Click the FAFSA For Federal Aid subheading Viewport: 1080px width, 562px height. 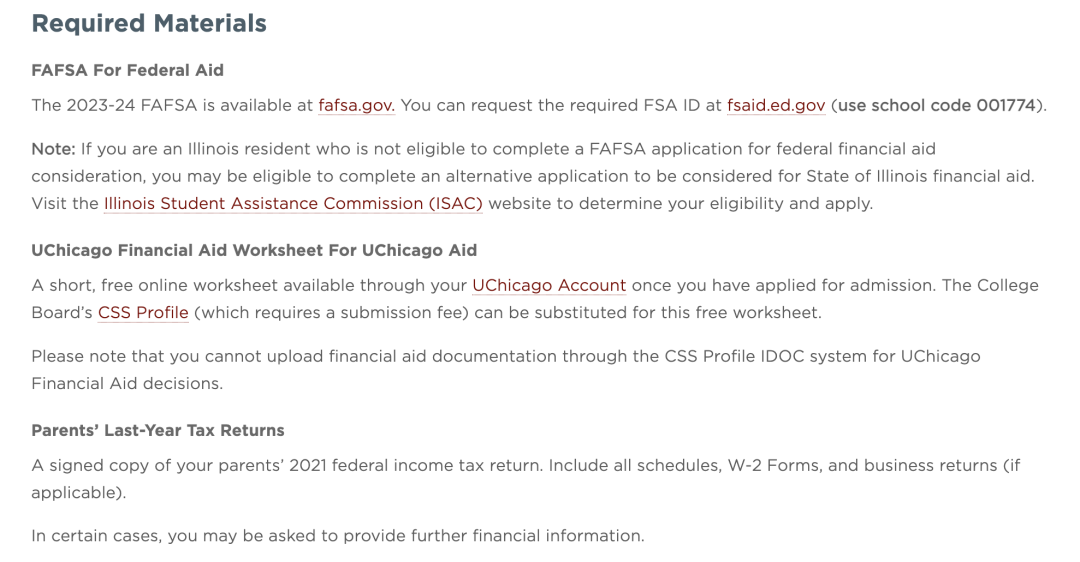click(127, 70)
